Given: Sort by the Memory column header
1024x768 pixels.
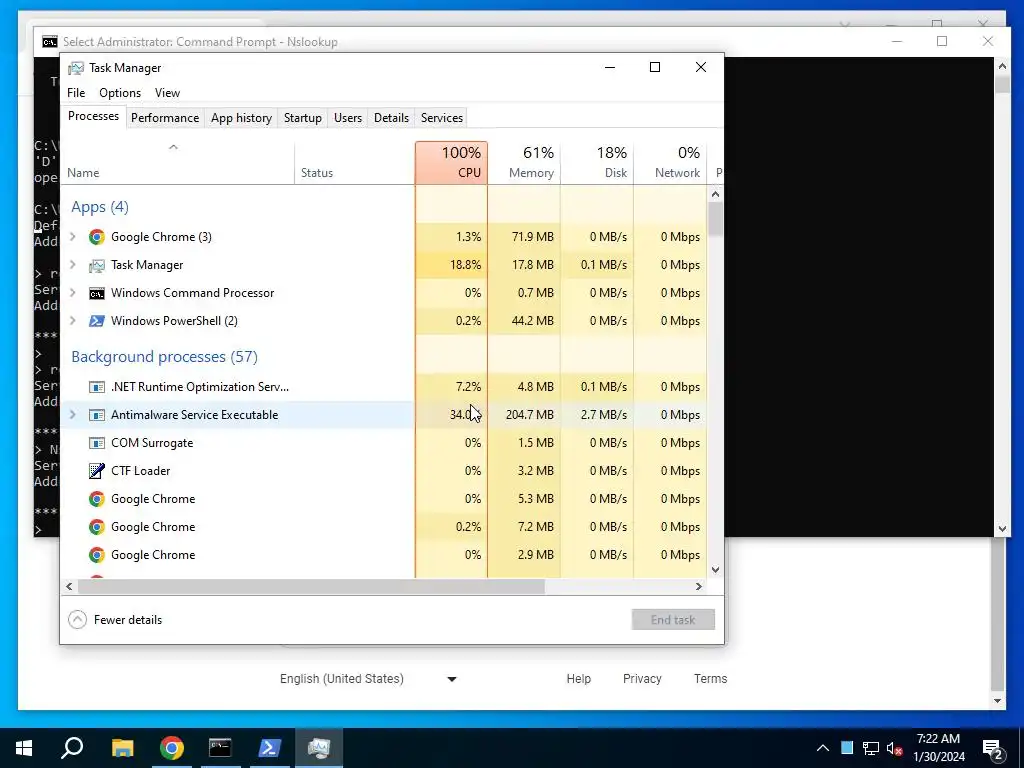Looking at the screenshot, I should (524, 163).
